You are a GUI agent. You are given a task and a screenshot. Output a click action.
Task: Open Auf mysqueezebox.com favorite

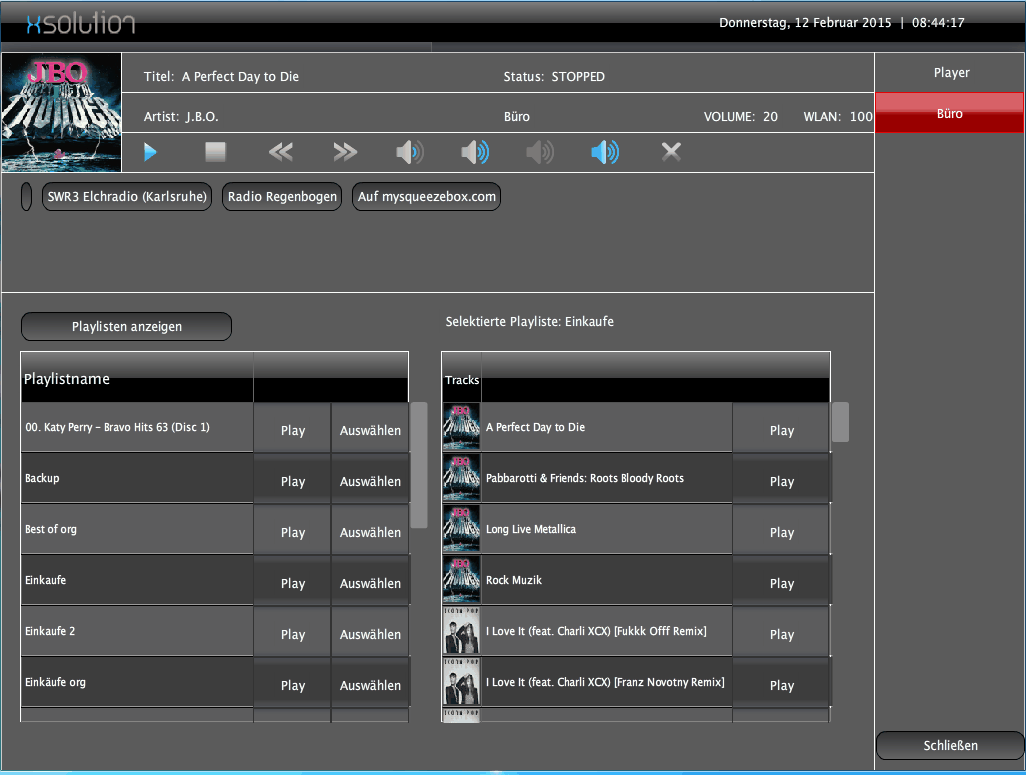tap(426, 197)
